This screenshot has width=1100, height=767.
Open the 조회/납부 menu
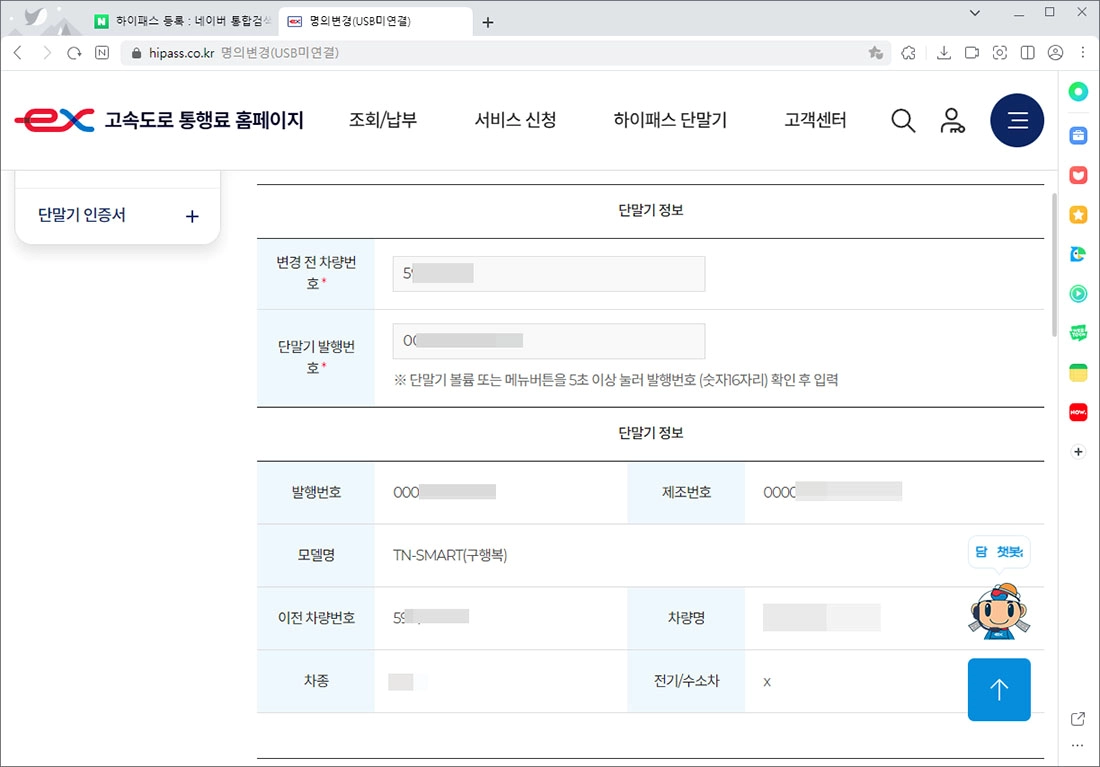383,119
